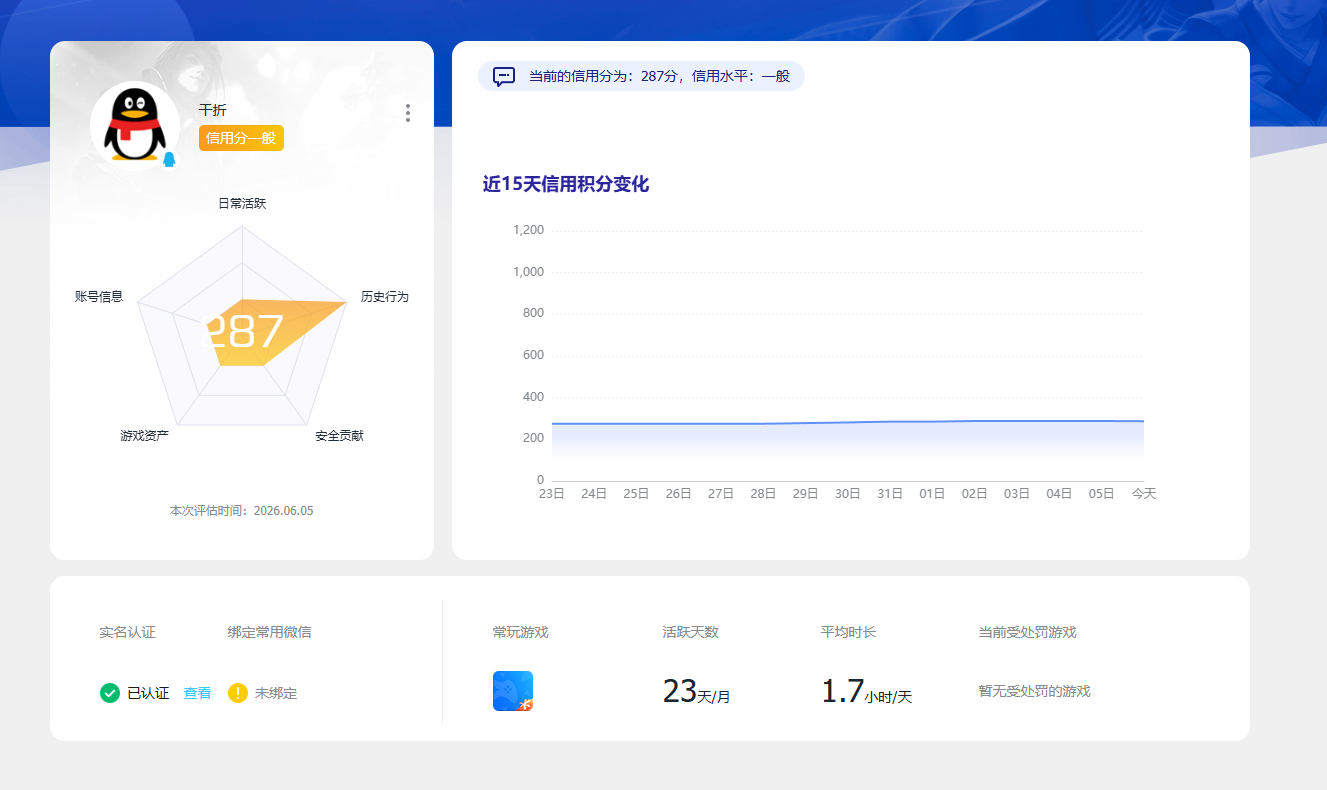Click the QQ penguin avatar

point(135,126)
